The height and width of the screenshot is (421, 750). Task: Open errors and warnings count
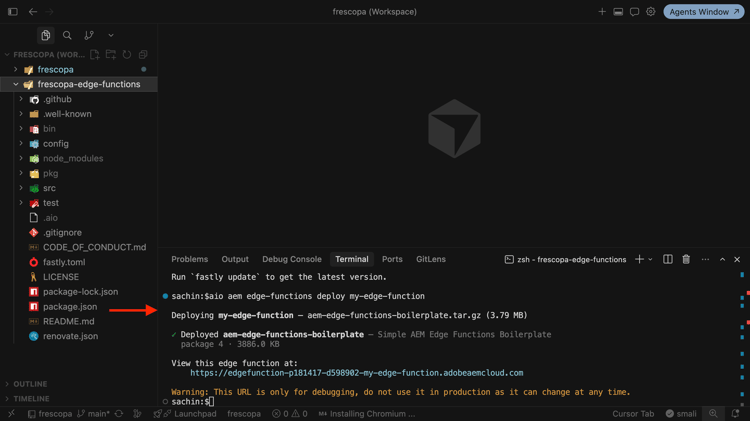[x=290, y=414]
